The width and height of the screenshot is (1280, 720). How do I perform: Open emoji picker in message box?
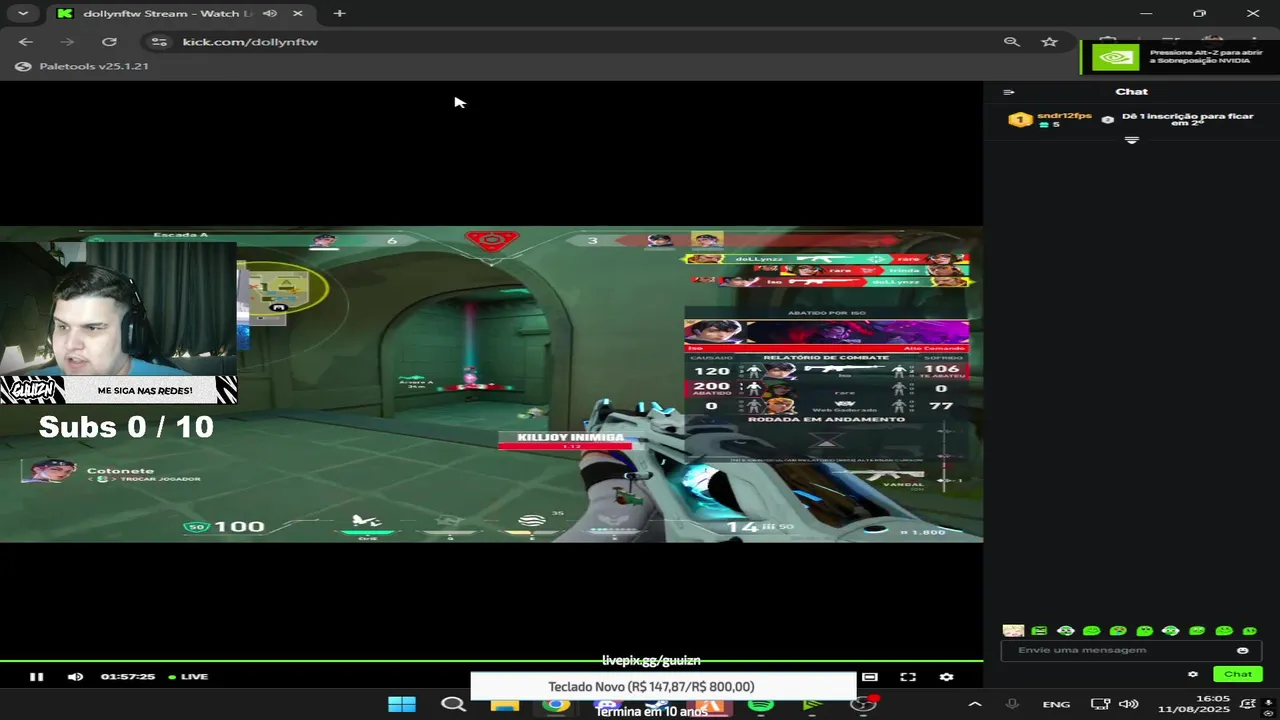pos(1243,650)
